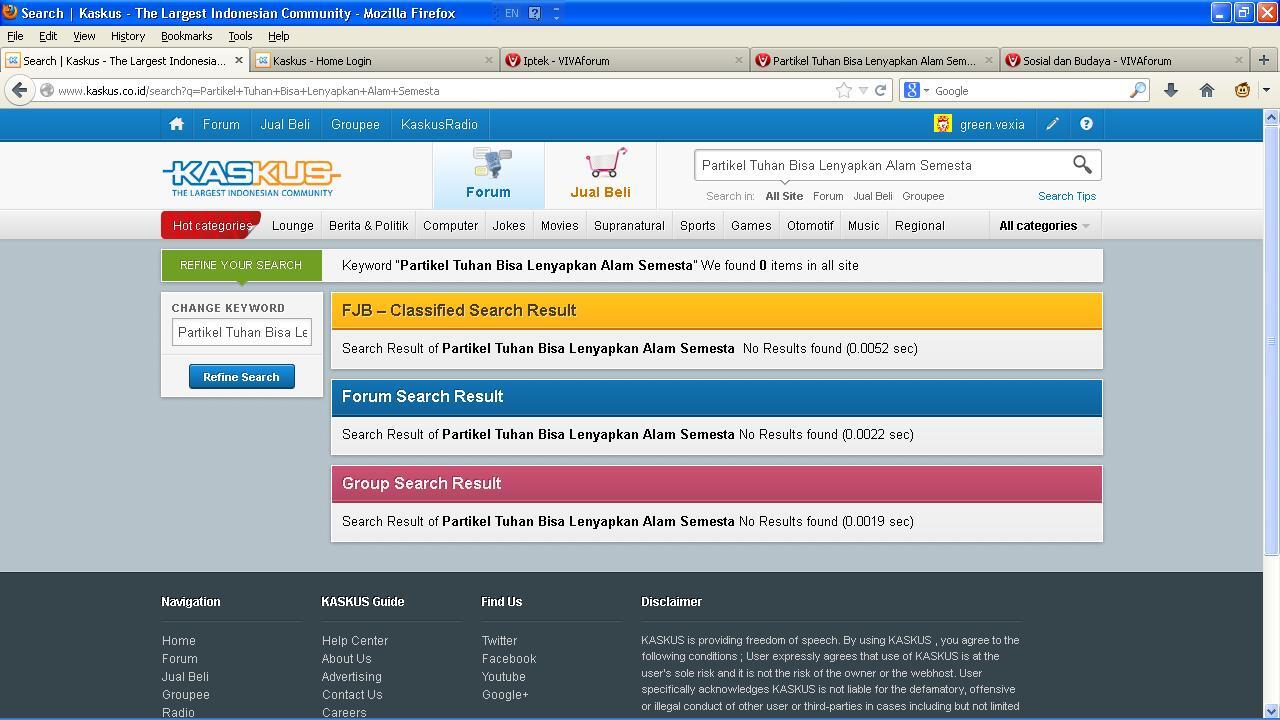
Task: Click the Change Keyword input field
Action: click(241, 332)
